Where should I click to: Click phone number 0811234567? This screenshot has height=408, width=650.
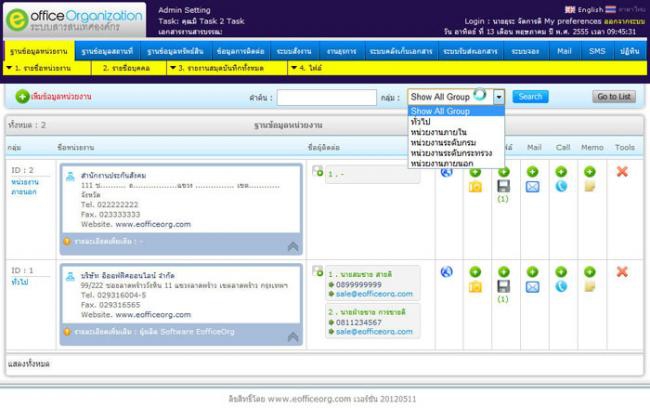[x=359, y=322]
